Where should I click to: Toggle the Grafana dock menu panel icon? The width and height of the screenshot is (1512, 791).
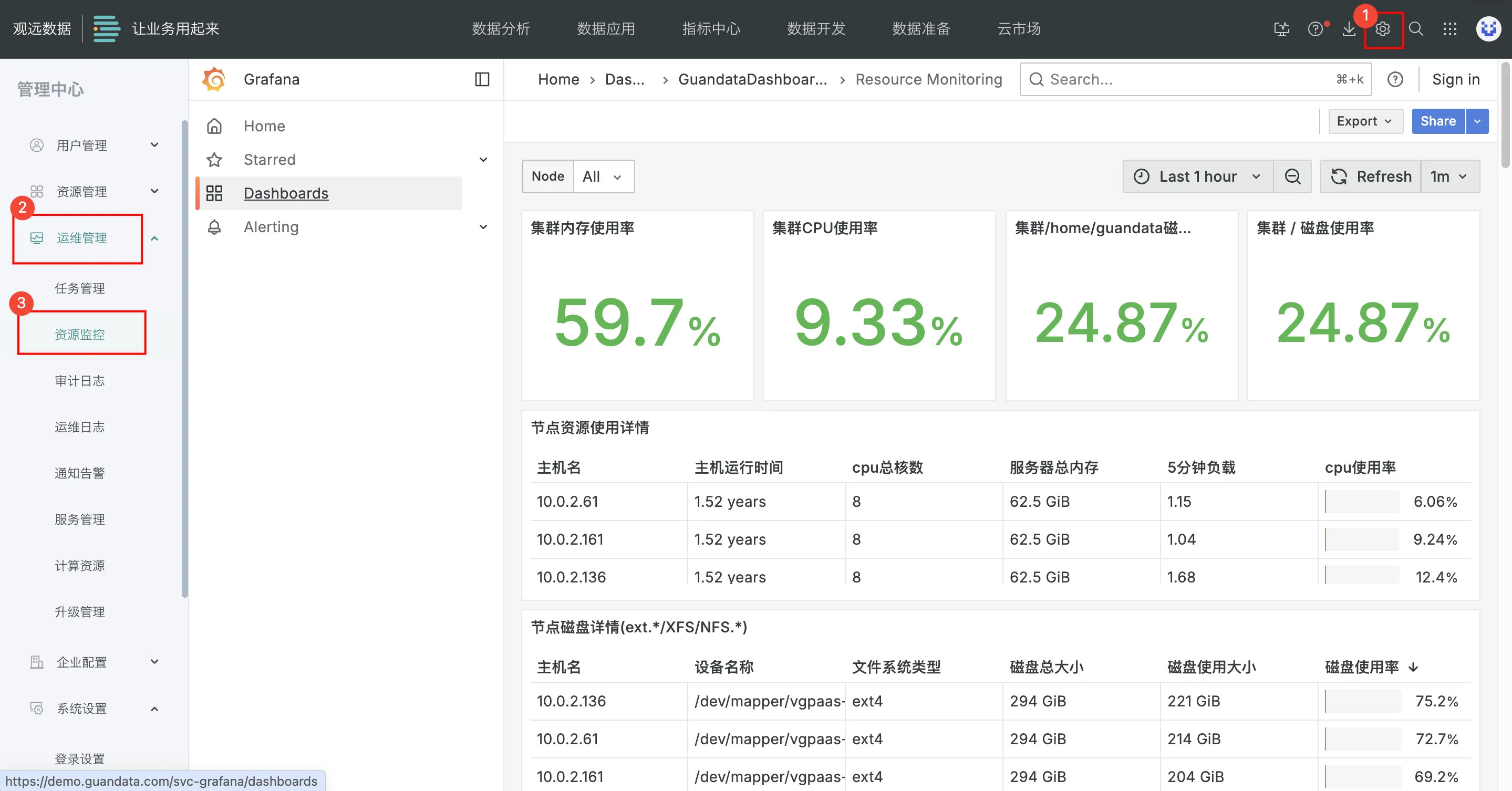(482, 79)
